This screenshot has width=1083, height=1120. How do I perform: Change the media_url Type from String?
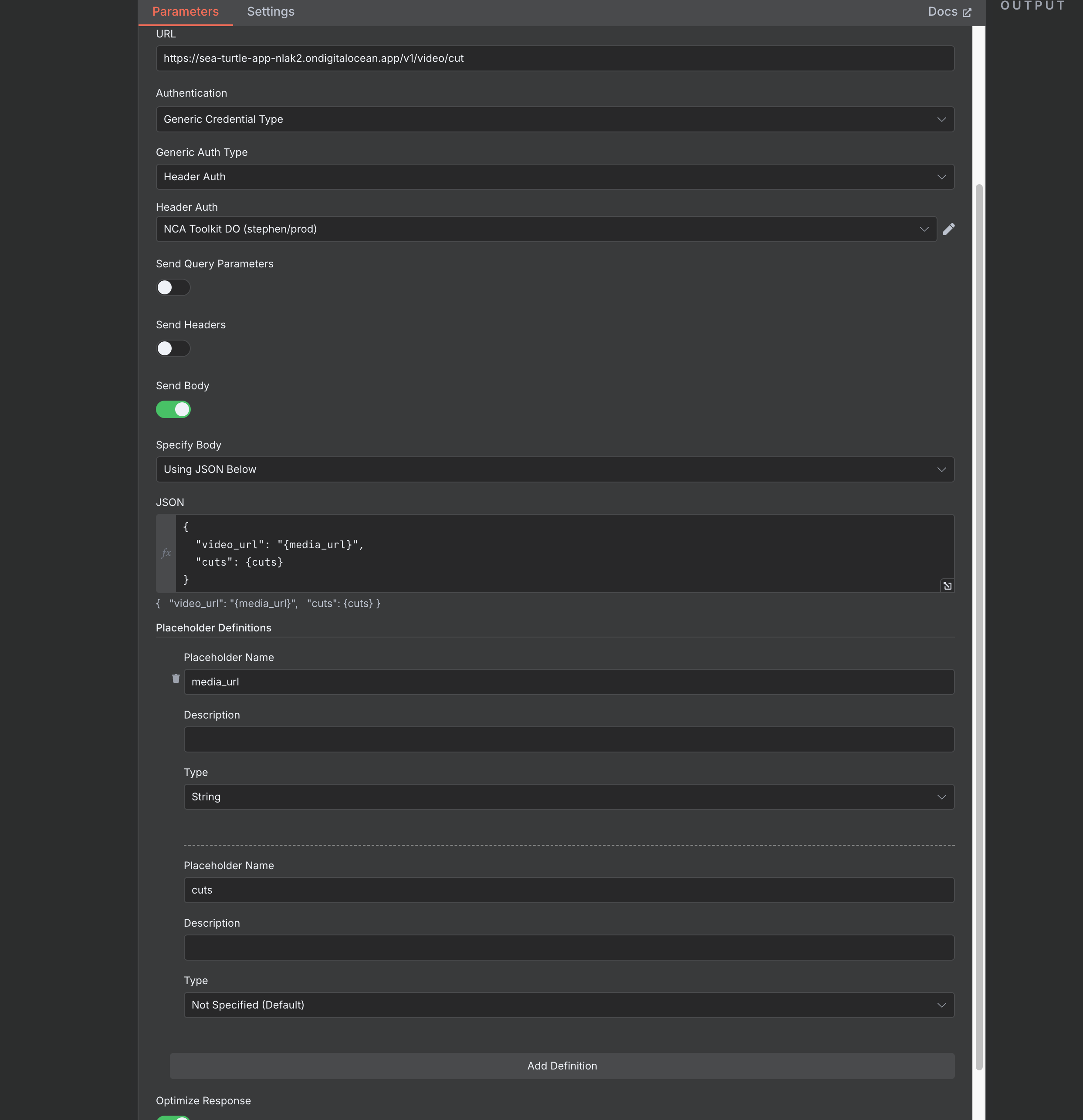[569, 796]
